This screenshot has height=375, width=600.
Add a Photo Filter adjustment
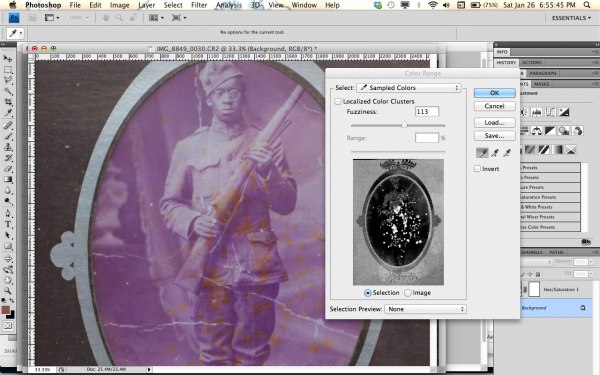[x=564, y=131]
